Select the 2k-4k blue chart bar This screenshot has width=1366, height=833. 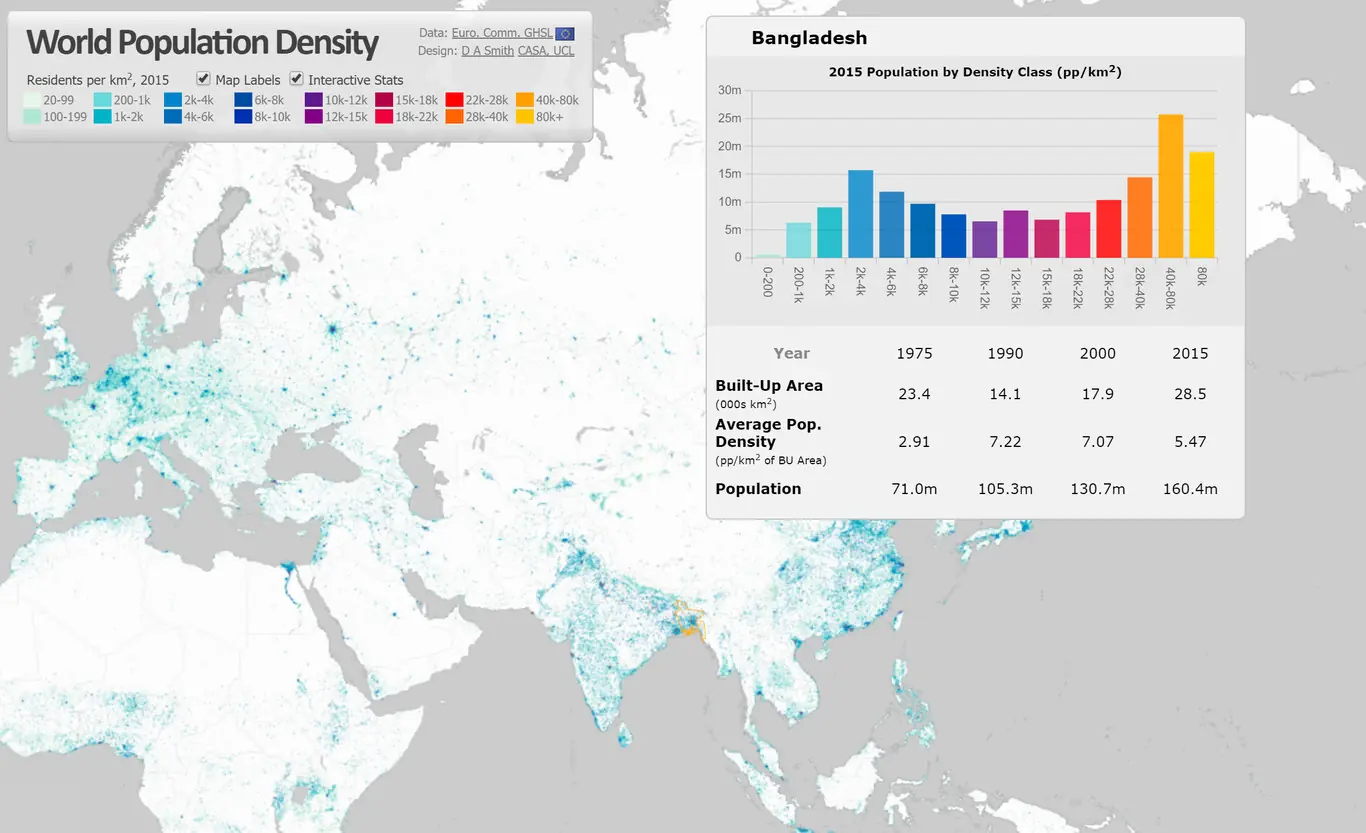coord(860,214)
